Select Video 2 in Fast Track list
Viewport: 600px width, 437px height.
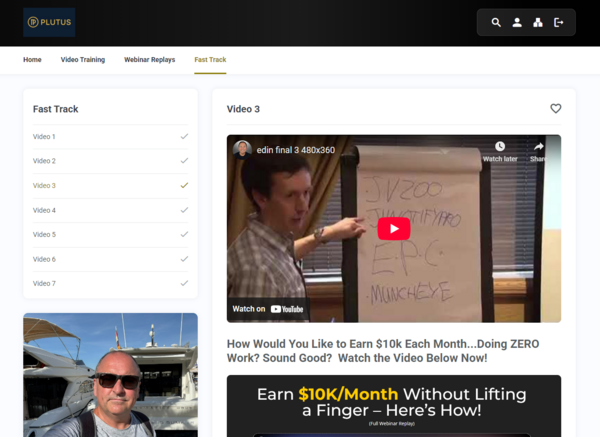click(45, 161)
